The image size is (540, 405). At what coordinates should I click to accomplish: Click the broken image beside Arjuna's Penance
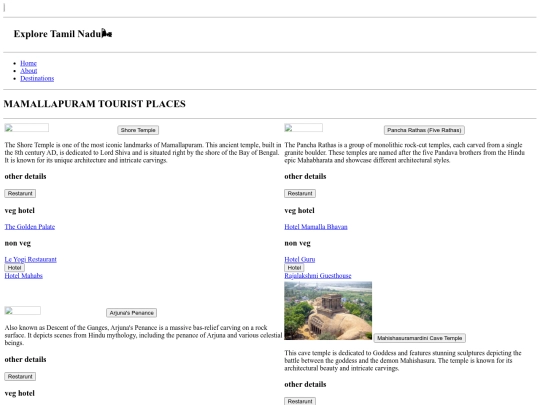click(x=22, y=311)
